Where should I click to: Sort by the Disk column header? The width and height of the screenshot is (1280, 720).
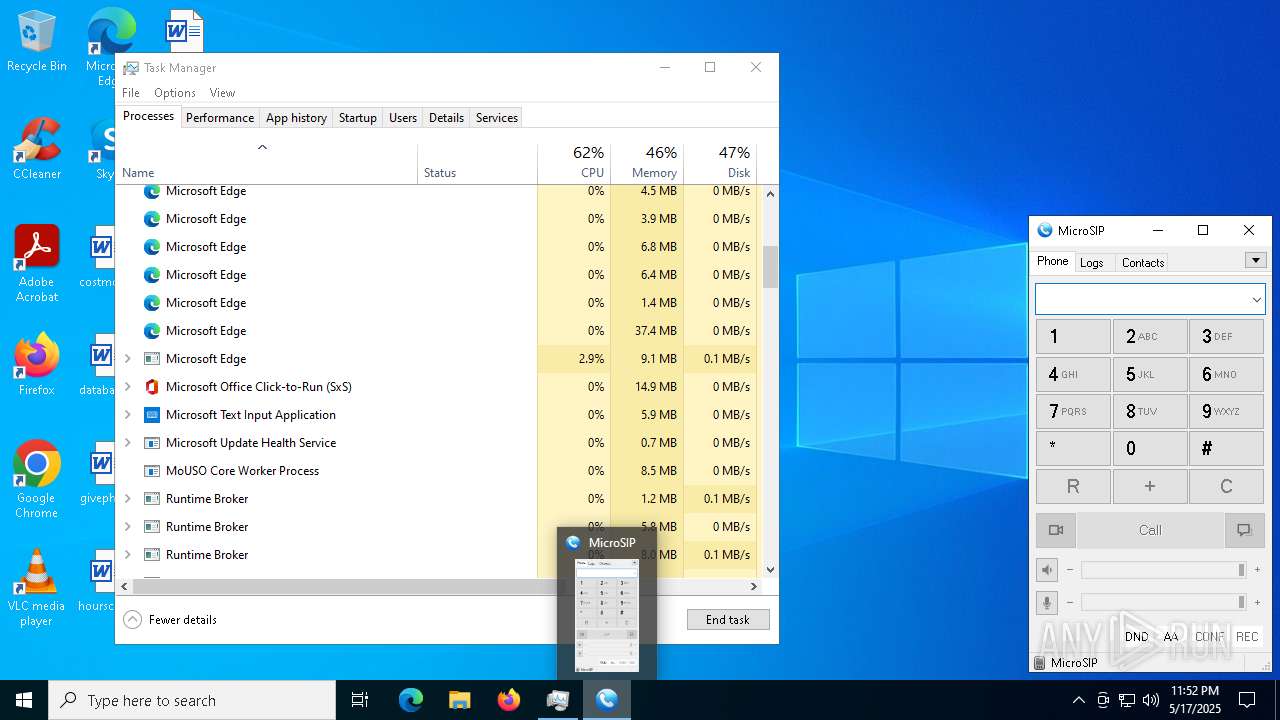[720, 163]
